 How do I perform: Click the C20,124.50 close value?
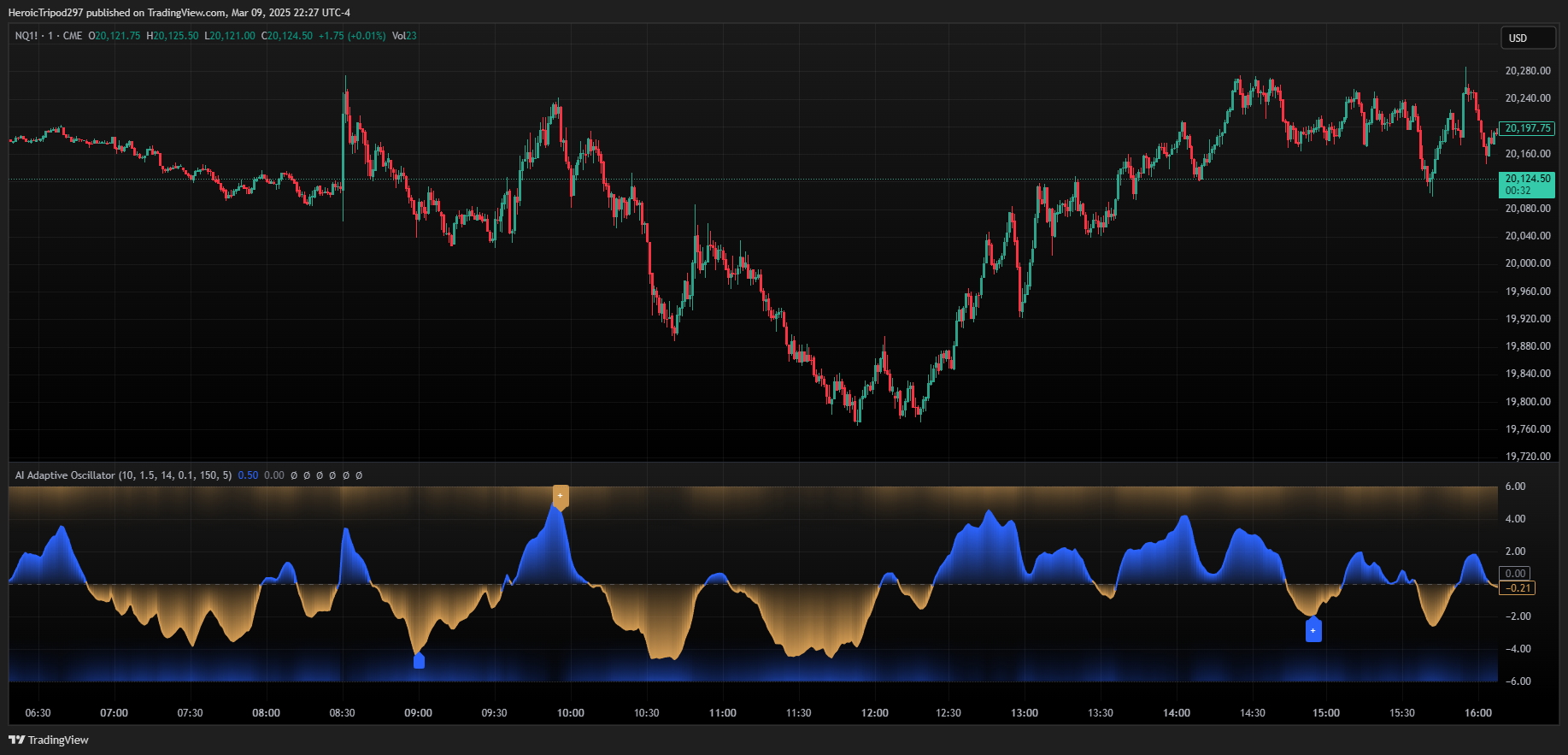click(x=287, y=36)
